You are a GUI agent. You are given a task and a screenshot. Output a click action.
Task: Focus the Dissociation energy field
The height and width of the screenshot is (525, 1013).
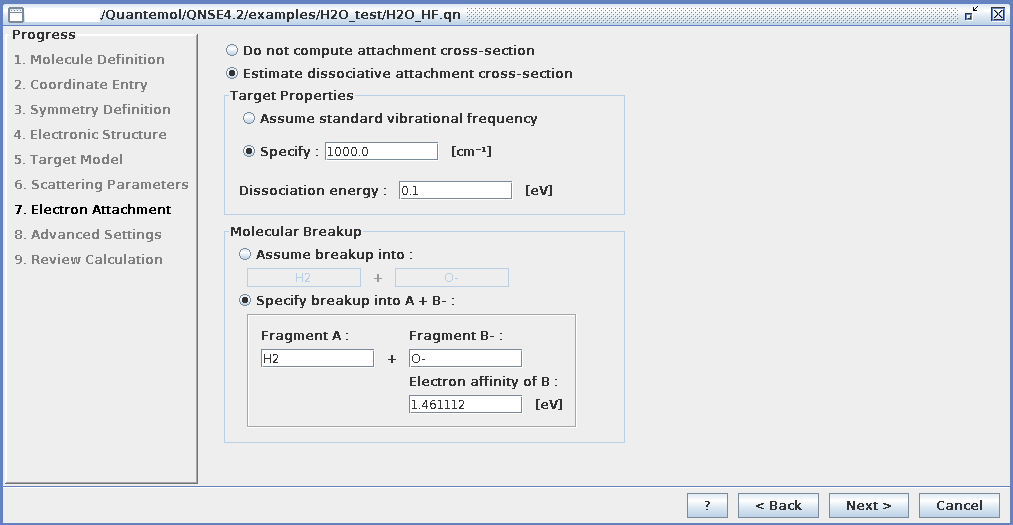point(455,191)
